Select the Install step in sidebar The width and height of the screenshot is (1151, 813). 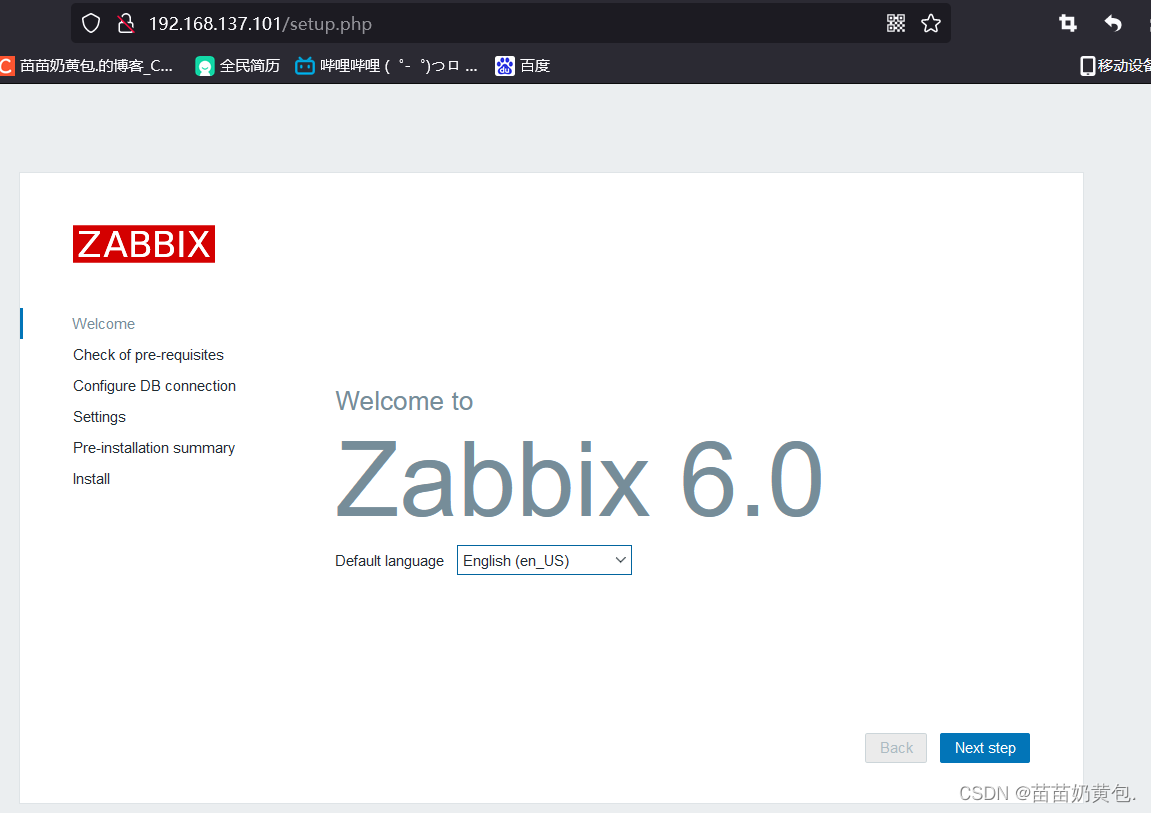[91, 478]
